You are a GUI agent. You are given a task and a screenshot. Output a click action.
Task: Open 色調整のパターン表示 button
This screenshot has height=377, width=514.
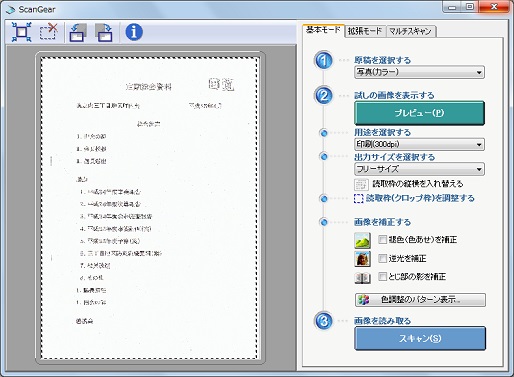click(420, 300)
